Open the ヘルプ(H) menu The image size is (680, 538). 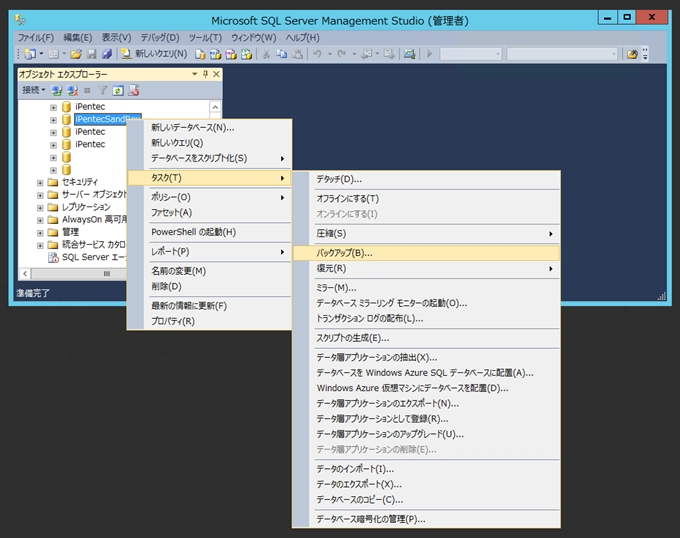302,38
